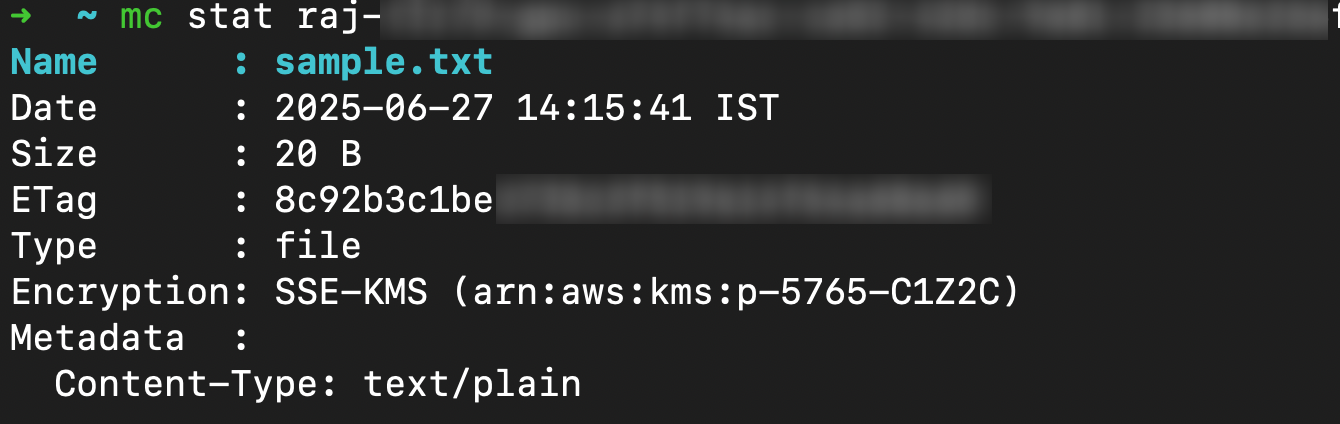
Task: Click the green mc command
Action: coord(141,17)
